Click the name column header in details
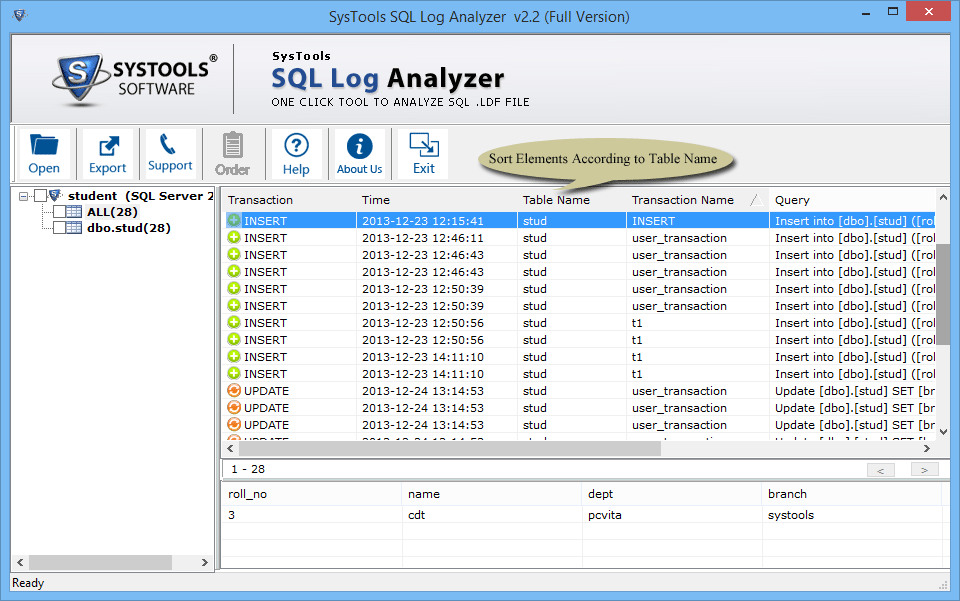This screenshot has height=601, width=960. point(492,494)
